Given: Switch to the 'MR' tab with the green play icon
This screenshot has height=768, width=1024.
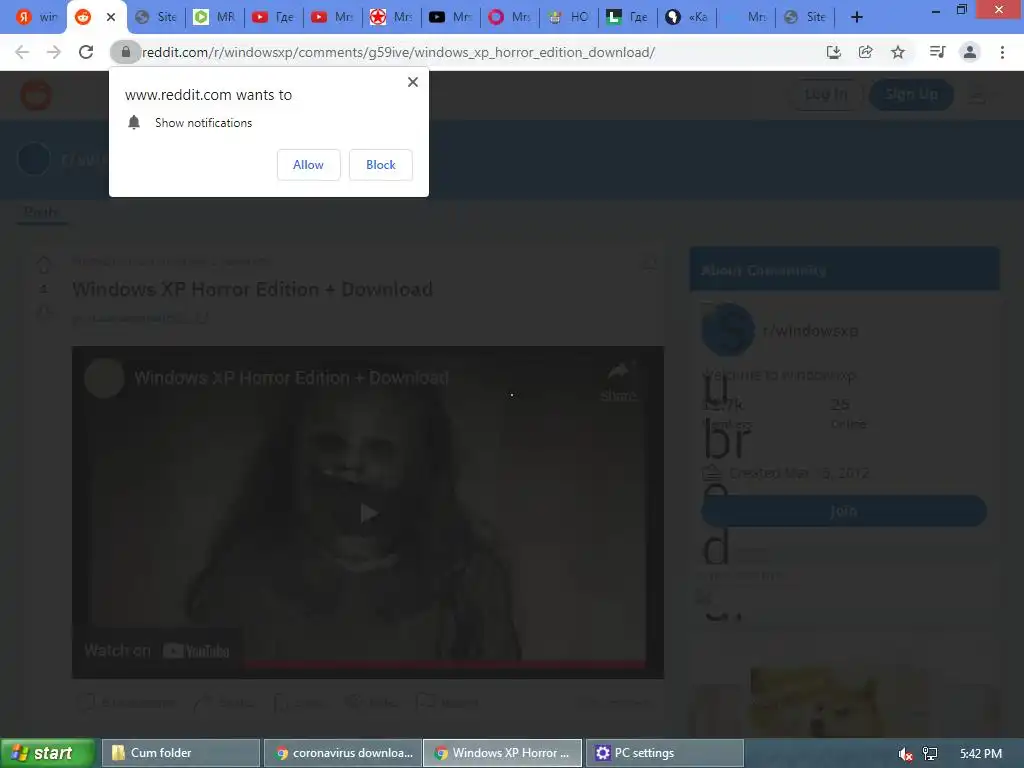Looking at the screenshot, I should coord(214,18).
